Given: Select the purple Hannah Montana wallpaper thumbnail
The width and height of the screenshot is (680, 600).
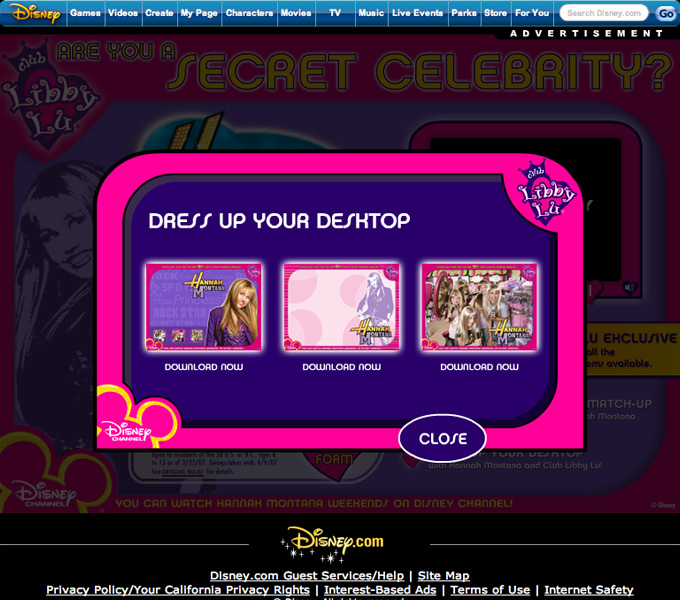Looking at the screenshot, I should pos(203,307).
